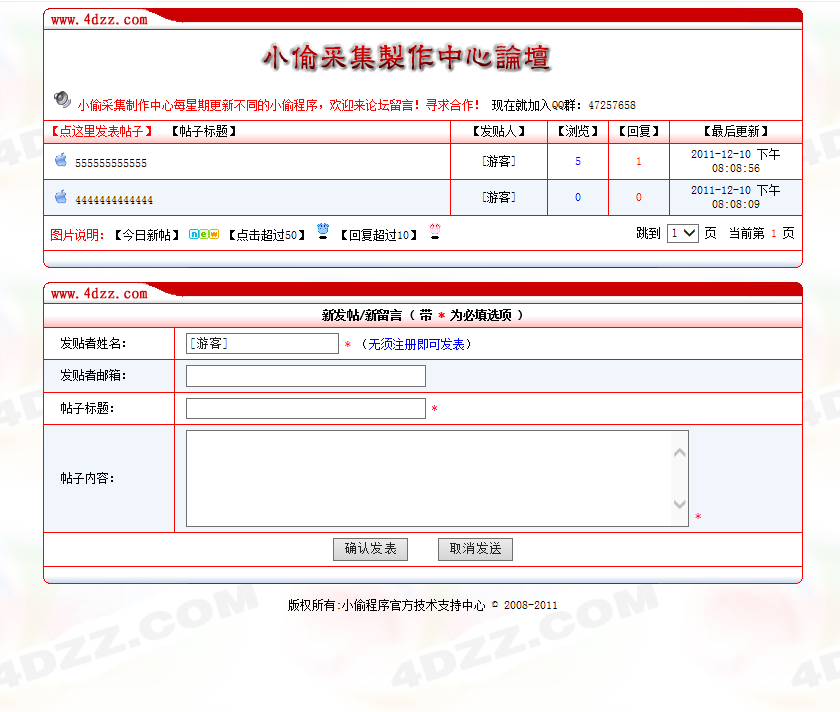Screen dimensions: 840x712
Task: Click the 游客 poster cell of first post
Action: pos(499,161)
